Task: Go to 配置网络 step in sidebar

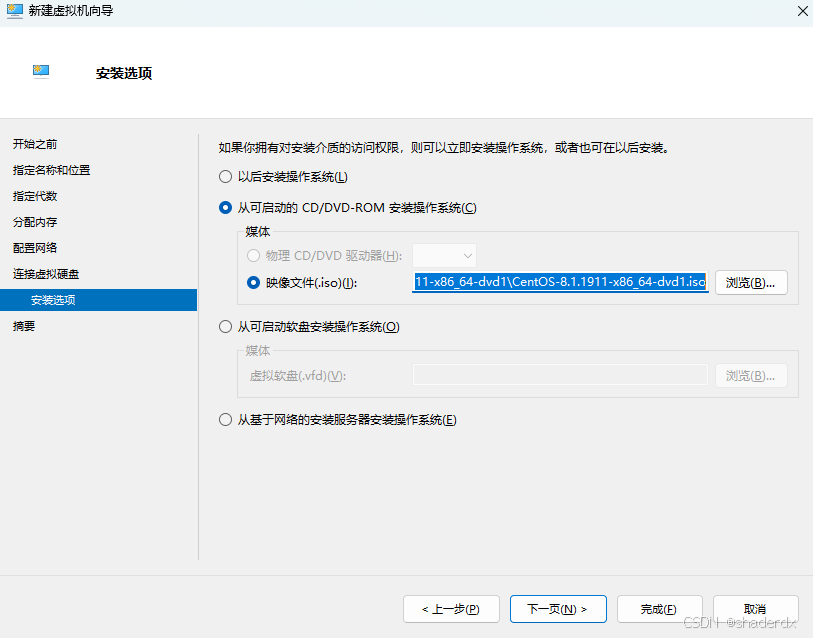Action: (x=35, y=248)
